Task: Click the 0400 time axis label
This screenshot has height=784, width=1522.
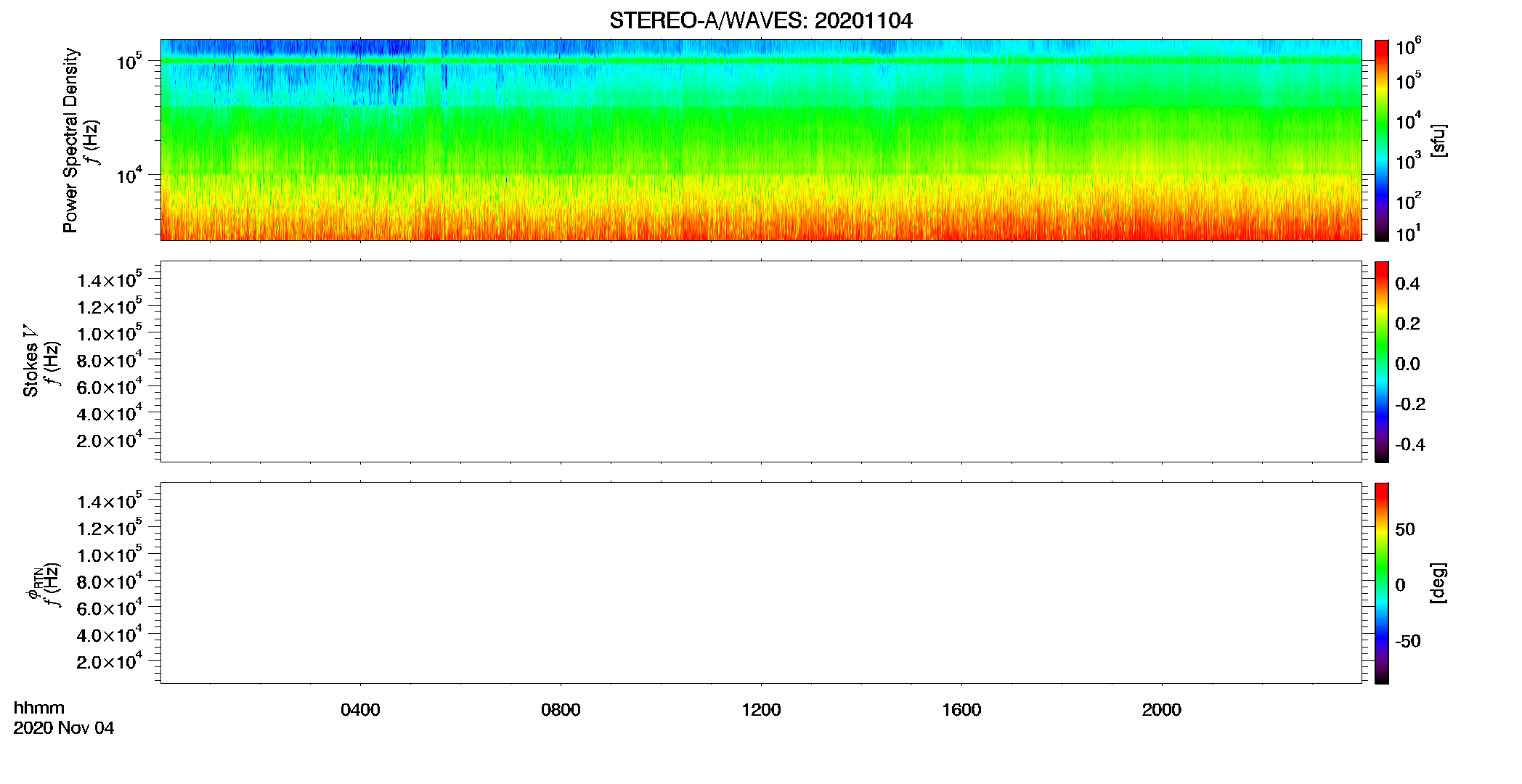Action: [x=360, y=710]
